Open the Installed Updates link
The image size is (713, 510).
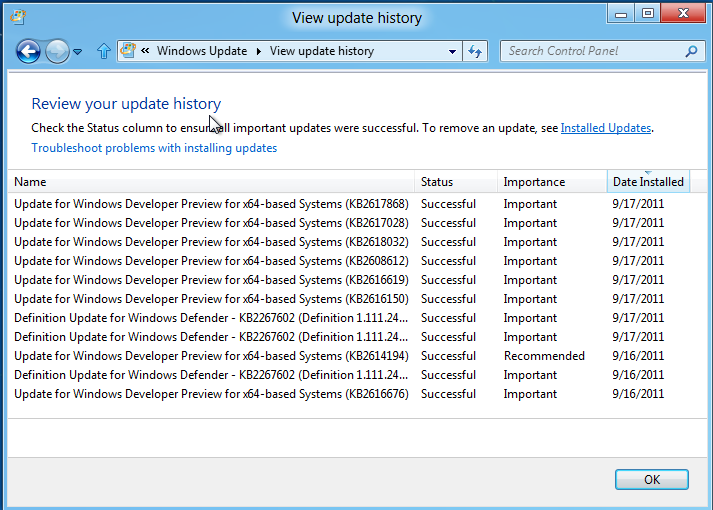coord(605,128)
